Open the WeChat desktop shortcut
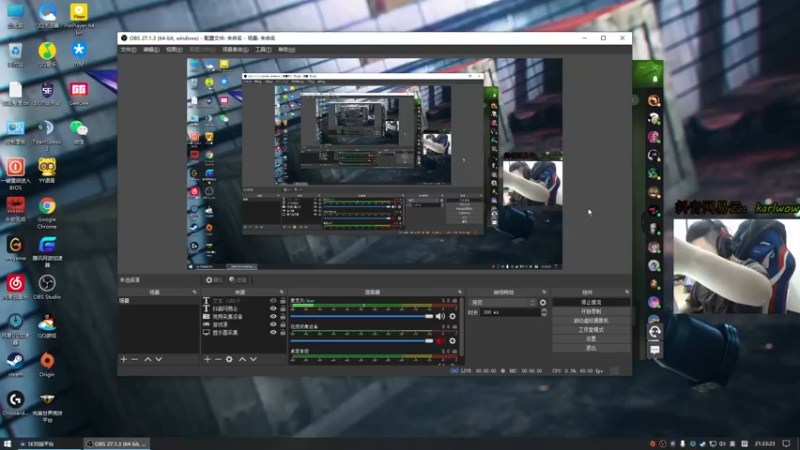The height and width of the screenshot is (450, 800). [79, 132]
